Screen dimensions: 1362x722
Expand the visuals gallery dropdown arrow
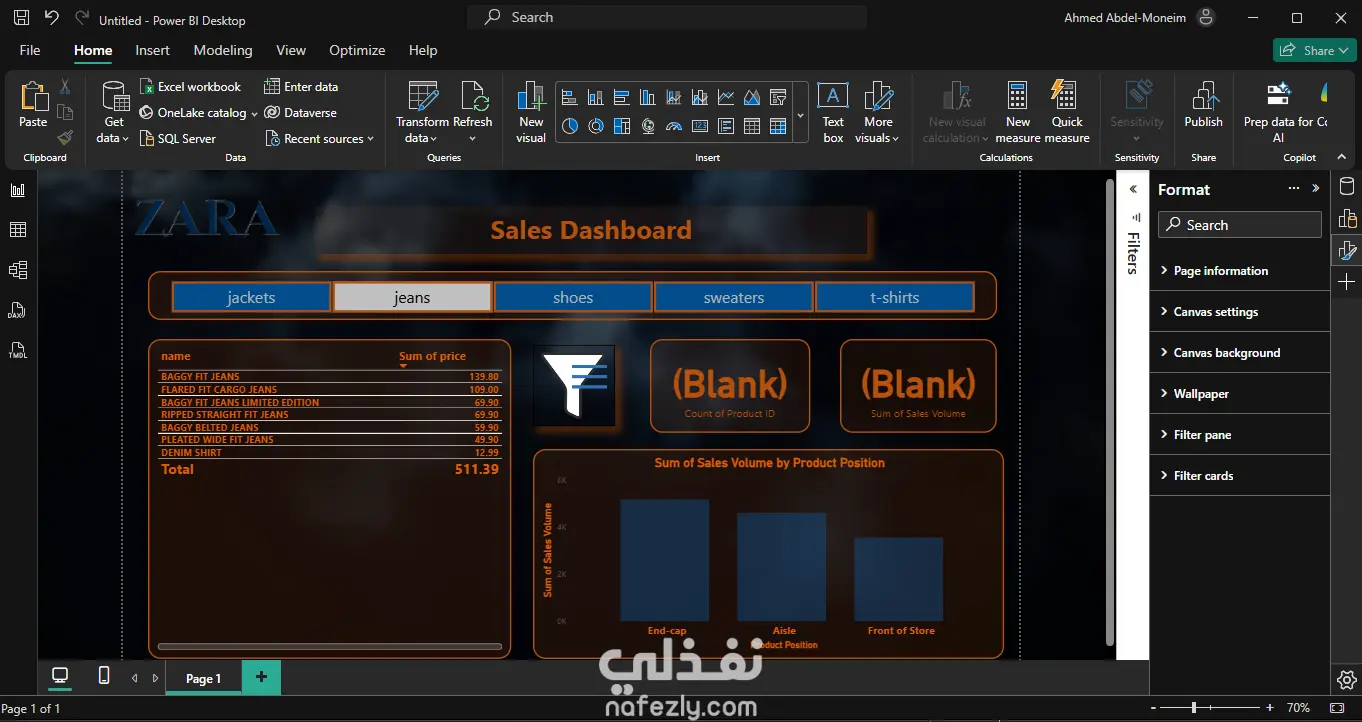[x=800, y=113]
